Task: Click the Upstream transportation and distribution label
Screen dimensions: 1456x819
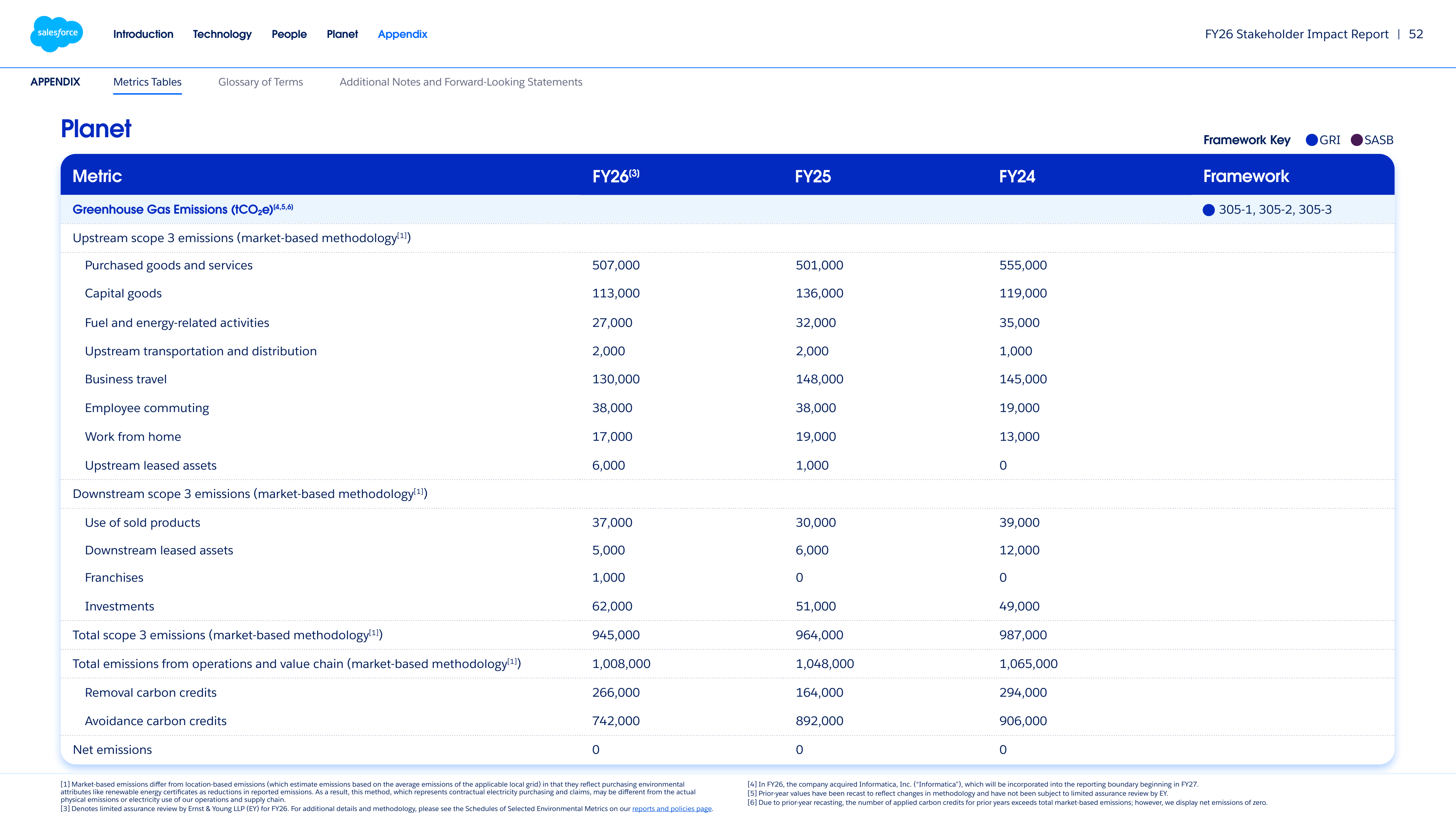Action: [201, 351]
